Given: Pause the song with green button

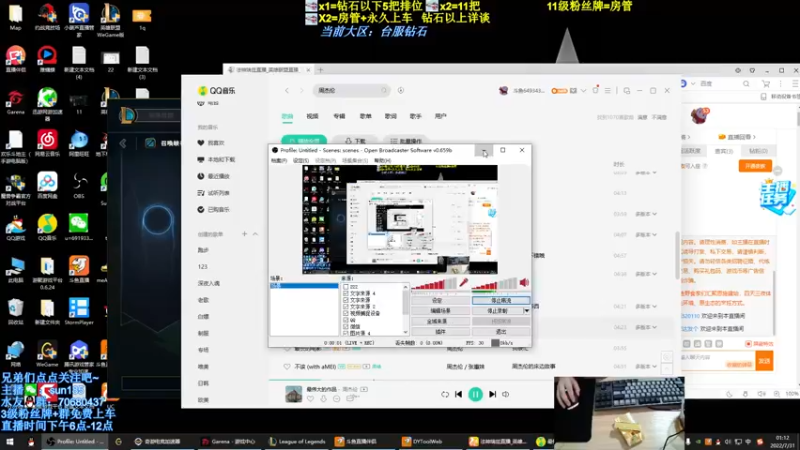Looking at the screenshot, I should pyautogui.click(x=475, y=394).
